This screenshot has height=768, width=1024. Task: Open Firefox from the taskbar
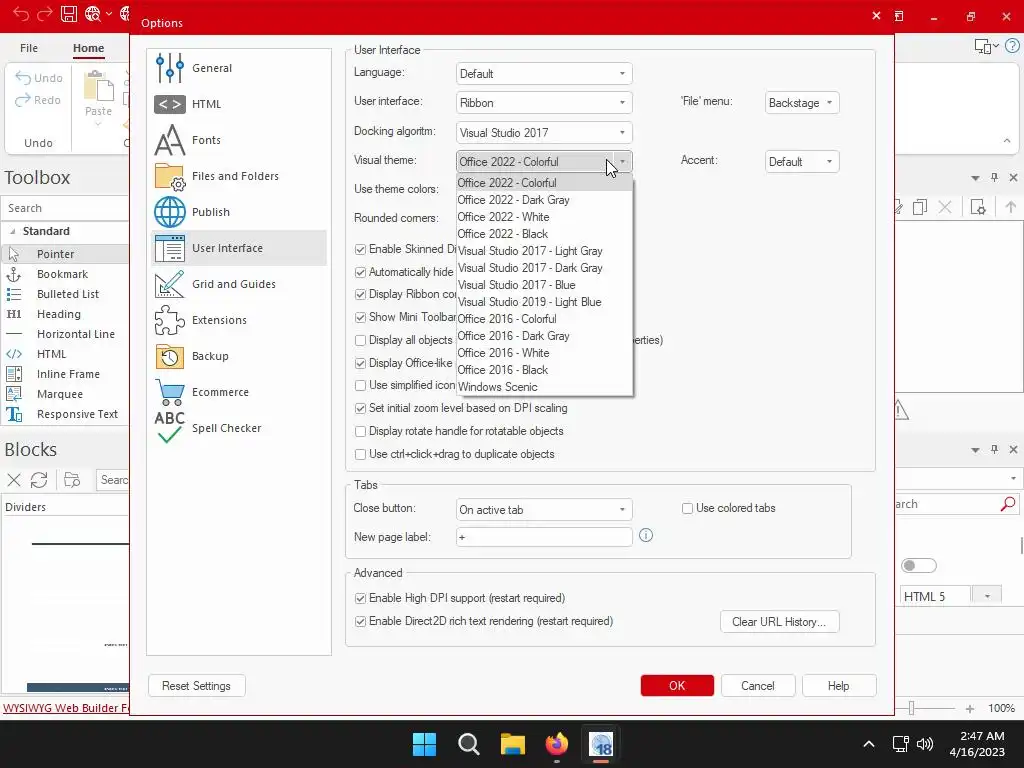556,744
